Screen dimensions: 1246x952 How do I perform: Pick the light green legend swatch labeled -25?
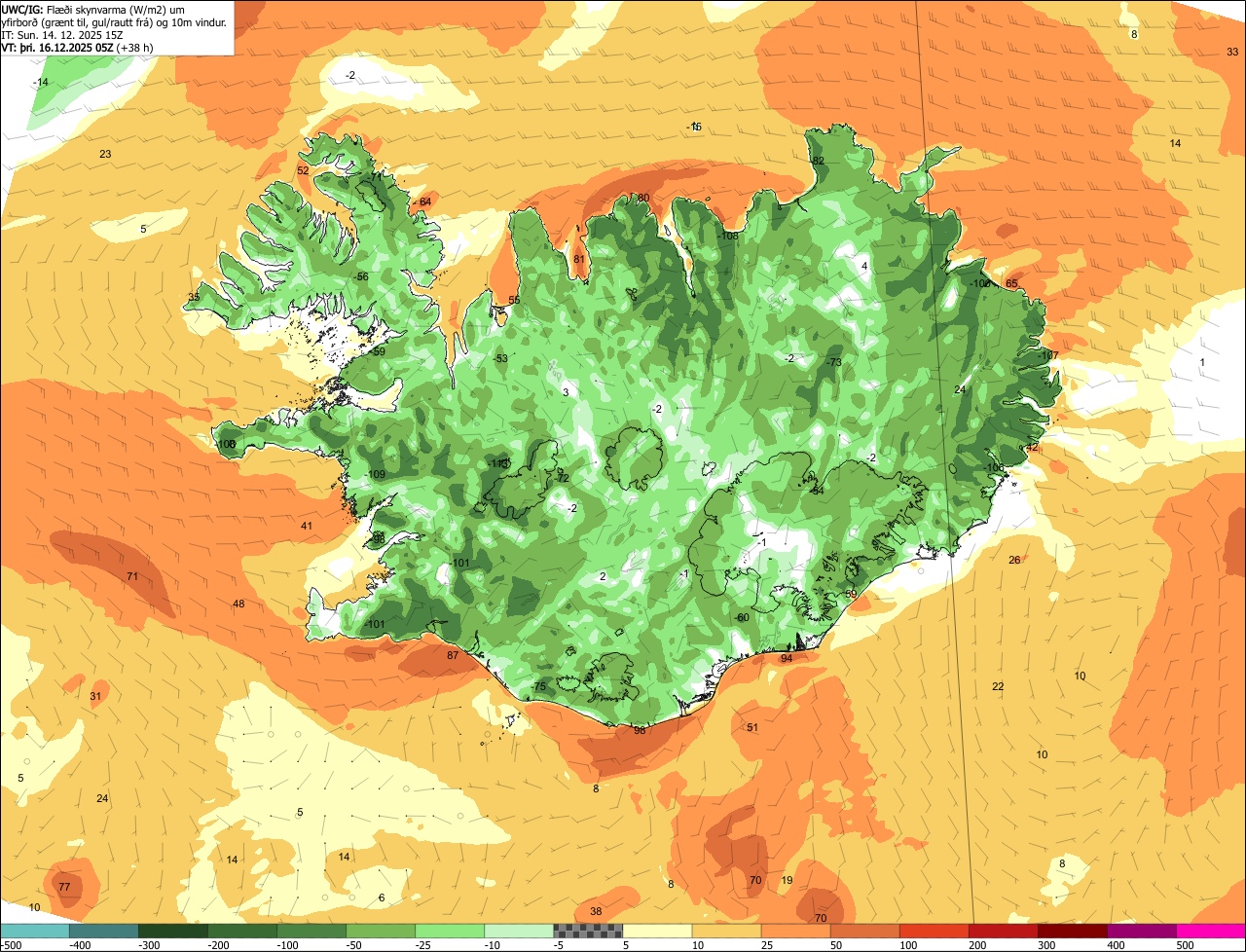[x=450, y=931]
